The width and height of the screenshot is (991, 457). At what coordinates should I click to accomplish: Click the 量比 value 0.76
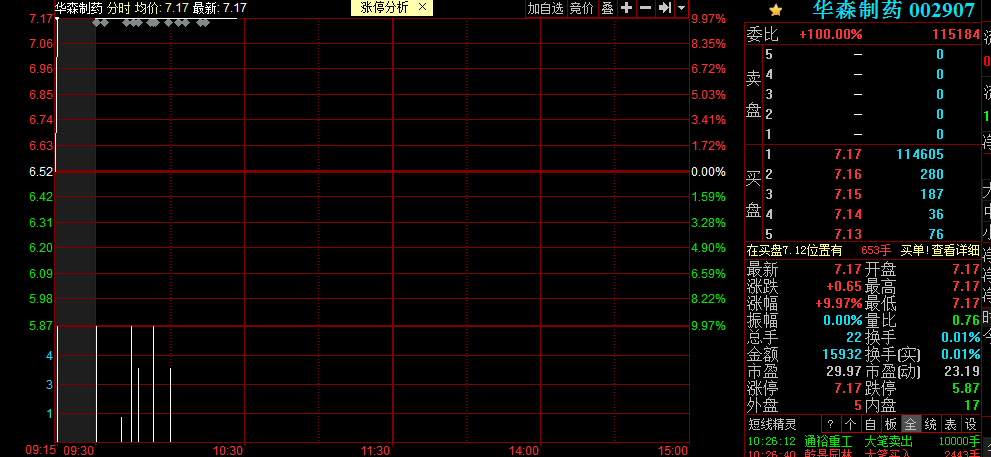(966, 320)
